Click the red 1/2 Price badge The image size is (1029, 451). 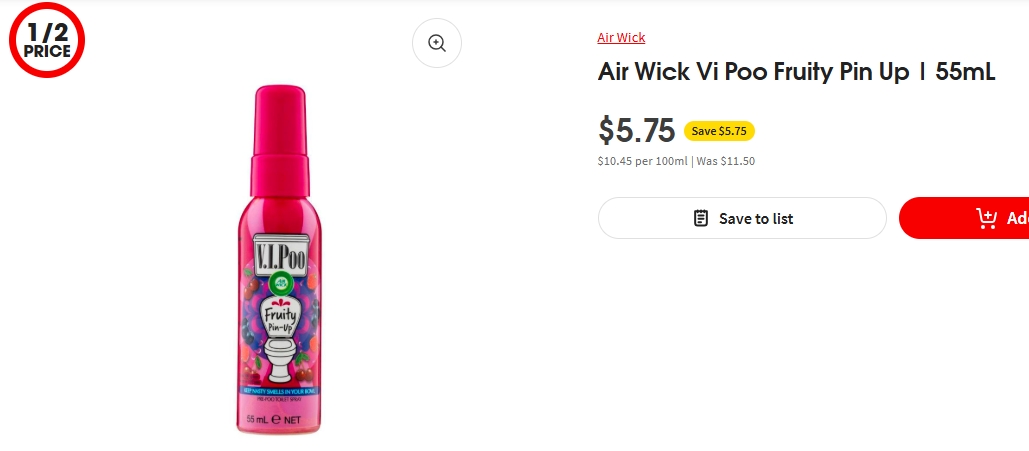pyautogui.click(x=47, y=41)
